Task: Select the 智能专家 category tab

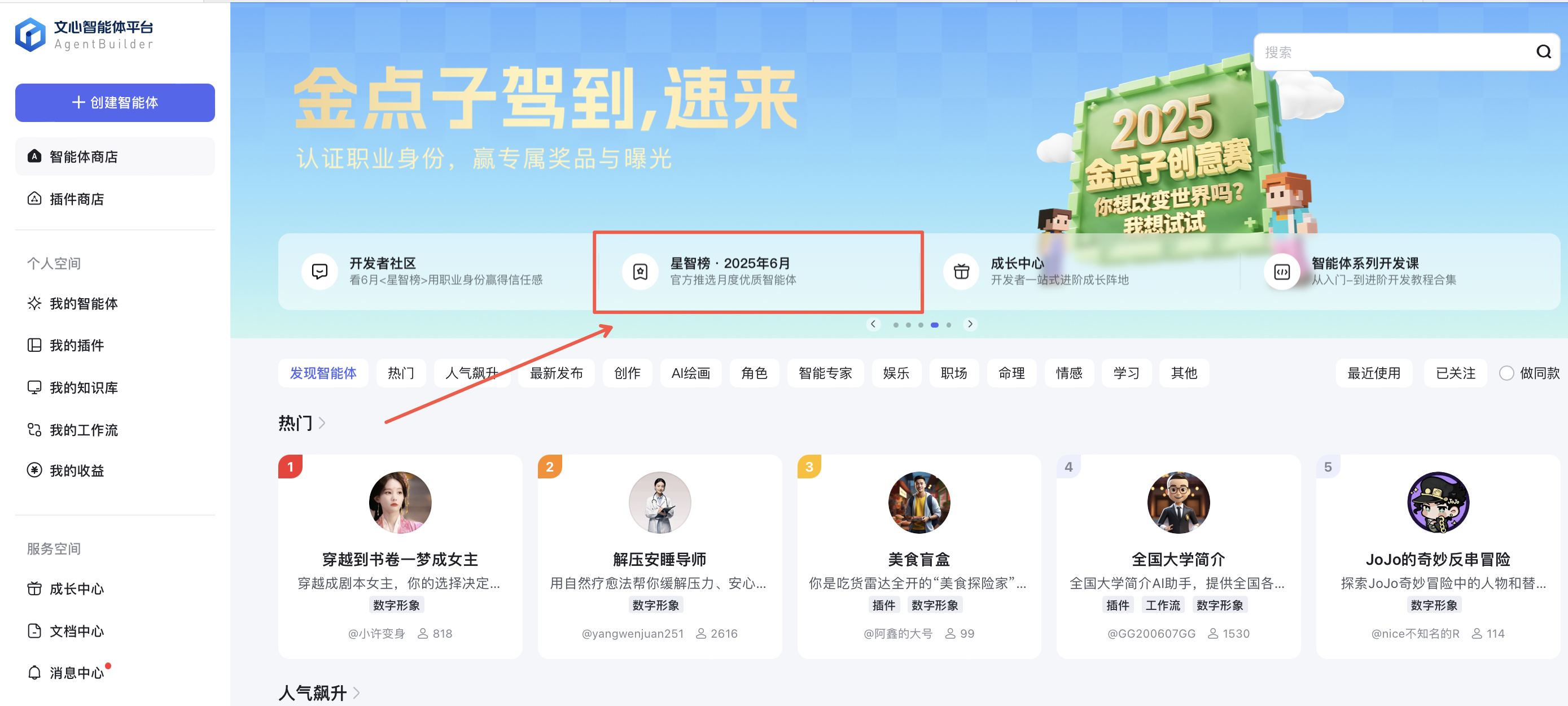Action: 825,373
